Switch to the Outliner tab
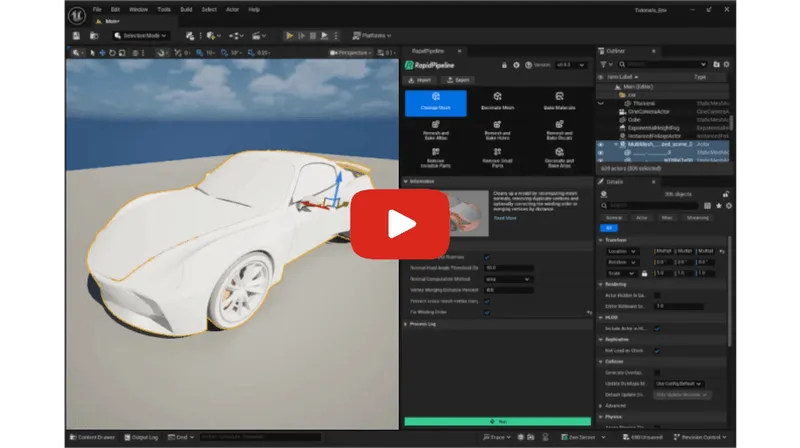800x448 pixels. 616,51
